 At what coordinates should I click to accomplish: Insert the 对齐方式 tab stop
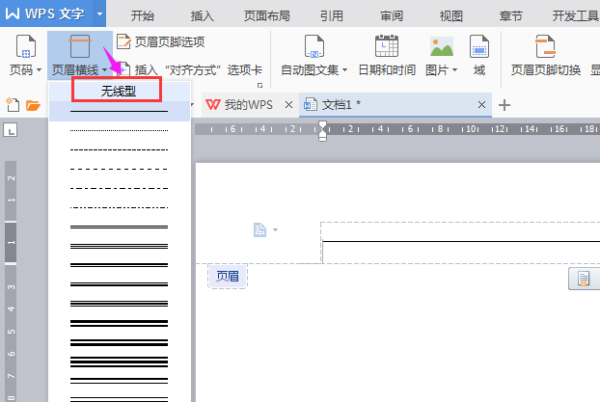point(191,70)
